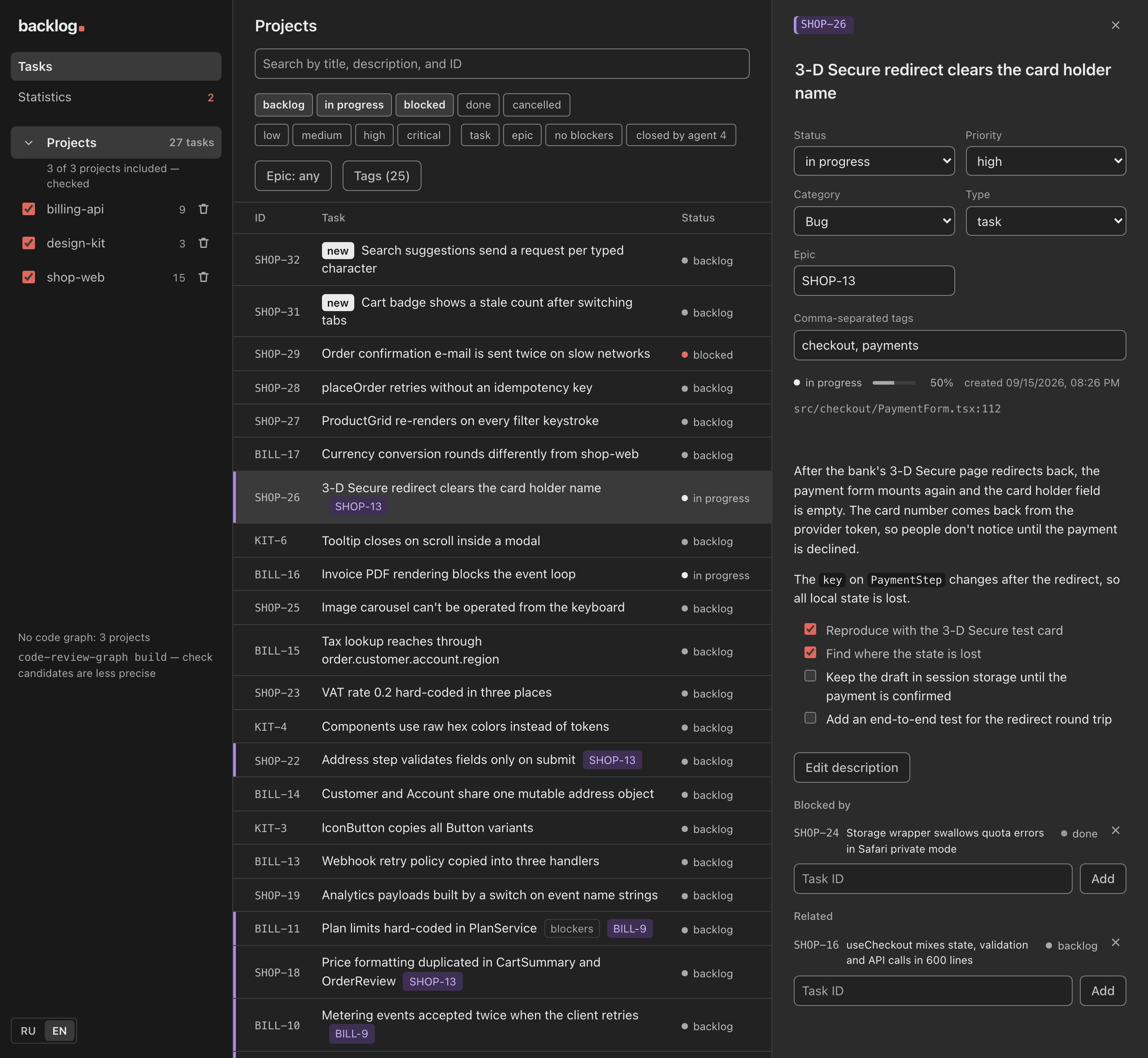This screenshot has height=1058, width=1148.
Task: Open the Epic: any dropdown
Action: 292,176
